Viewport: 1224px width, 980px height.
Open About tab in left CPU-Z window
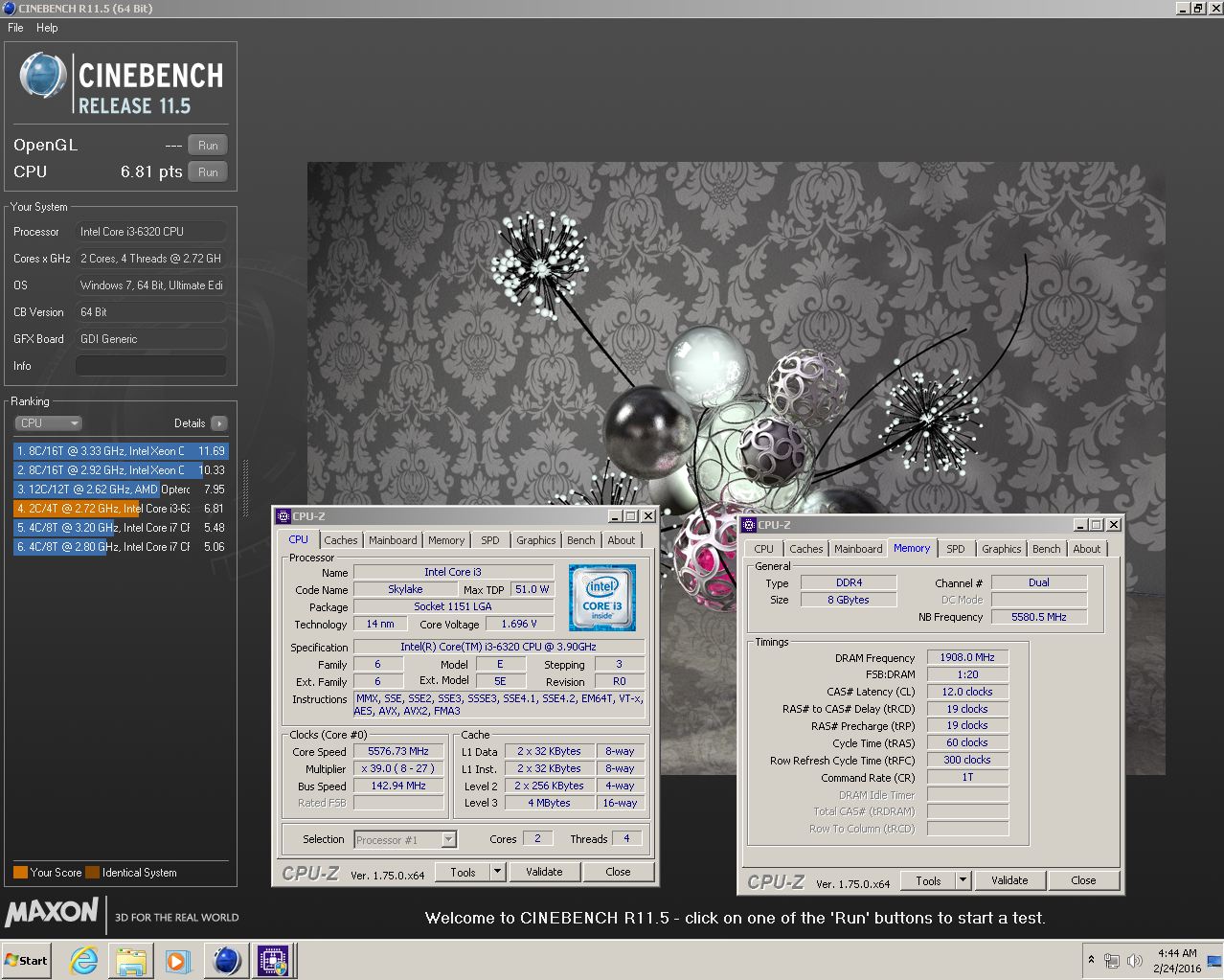(x=622, y=540)
